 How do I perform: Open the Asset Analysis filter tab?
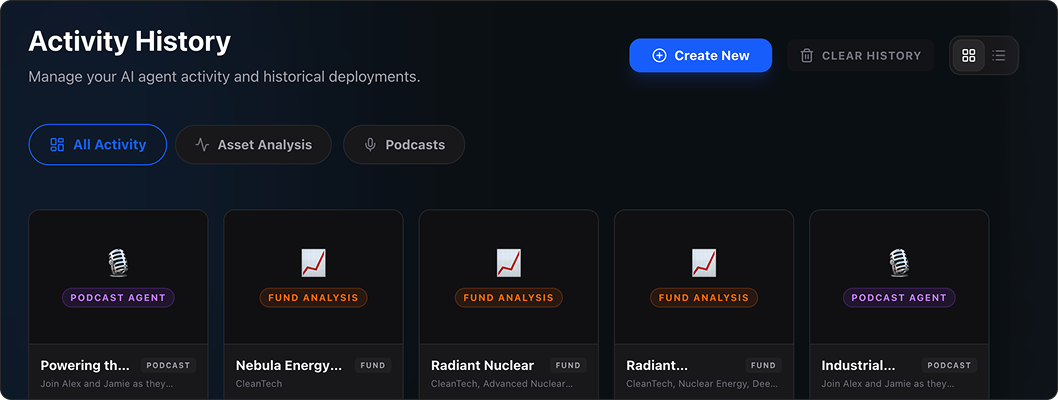pos(253,144)
